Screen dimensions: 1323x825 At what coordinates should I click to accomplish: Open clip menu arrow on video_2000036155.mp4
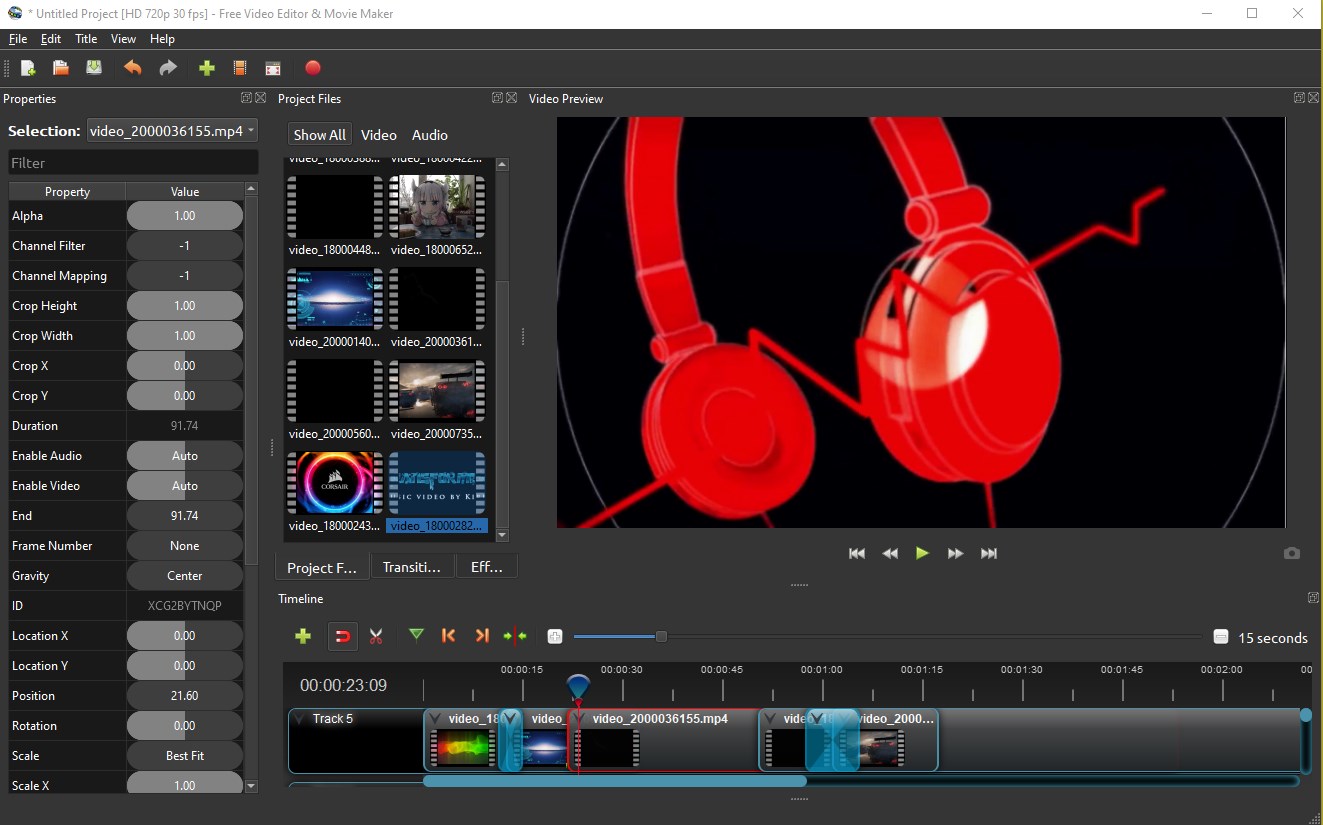pyautogui.click(x=579, y=718)
